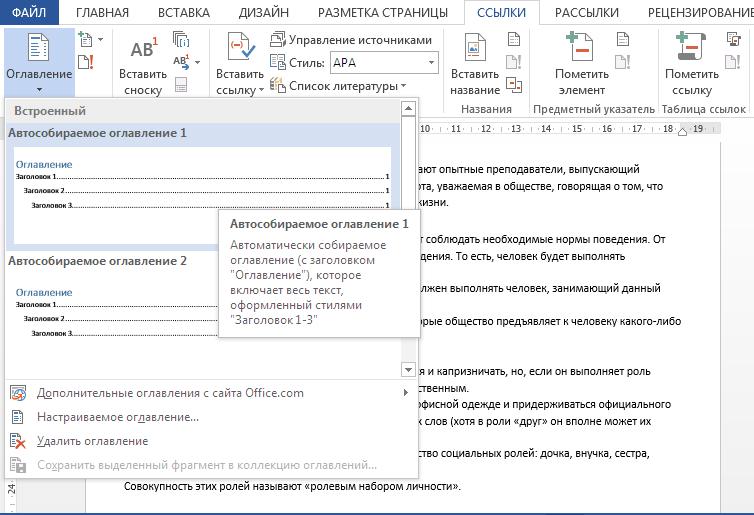Viewport: 754px width, 515px height.
Task: Click the Insert Endnote icon
Action: [181, 39]
